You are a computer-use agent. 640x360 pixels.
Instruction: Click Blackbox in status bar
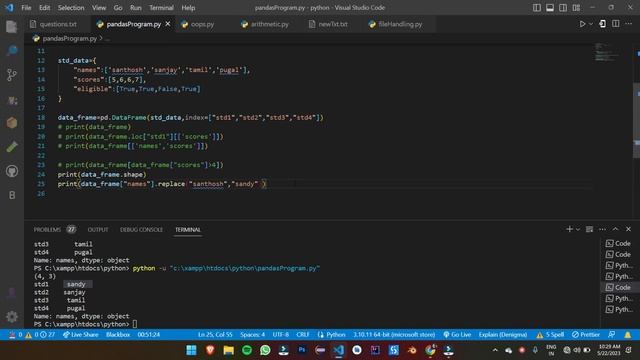(118, 335)
